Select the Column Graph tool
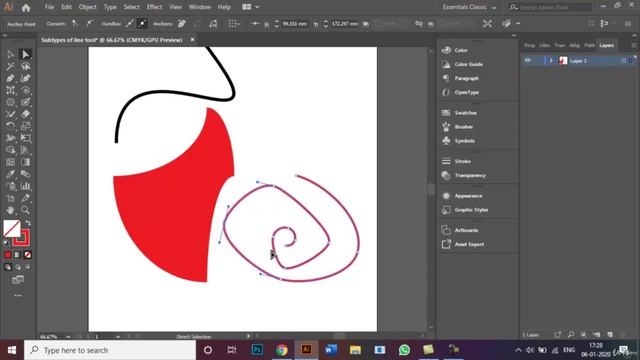640x360 pixels. point(25,186)
